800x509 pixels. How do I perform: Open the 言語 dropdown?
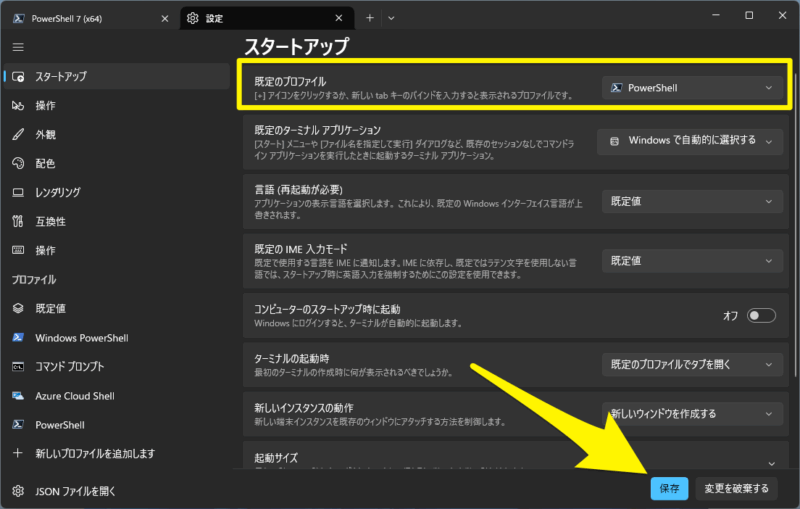click(692, 201)
